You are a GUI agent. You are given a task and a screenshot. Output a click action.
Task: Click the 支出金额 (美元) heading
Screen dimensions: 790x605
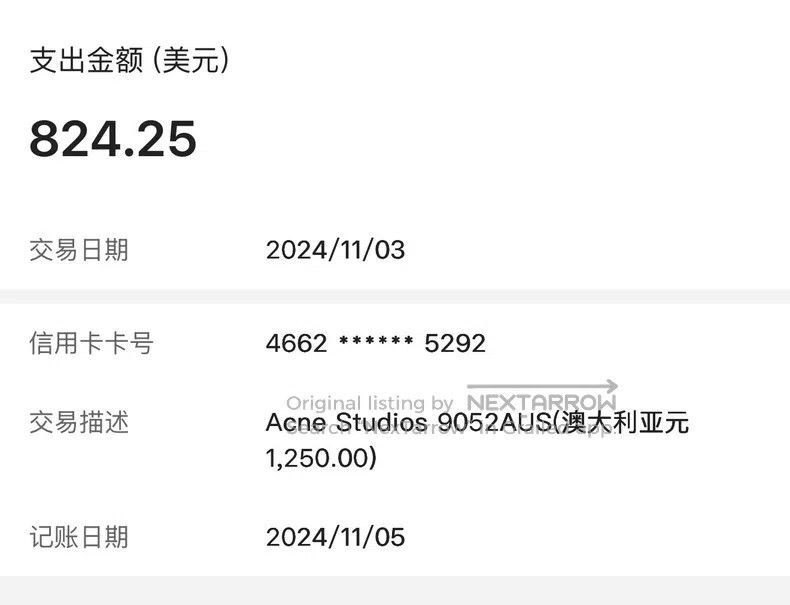pyautogui.click(x=129, y=60)
